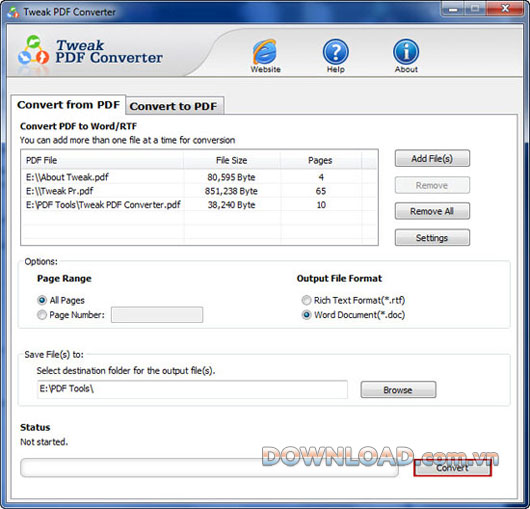Click the PDF File column header
This screenshot has width=530, height=509.
103,160
